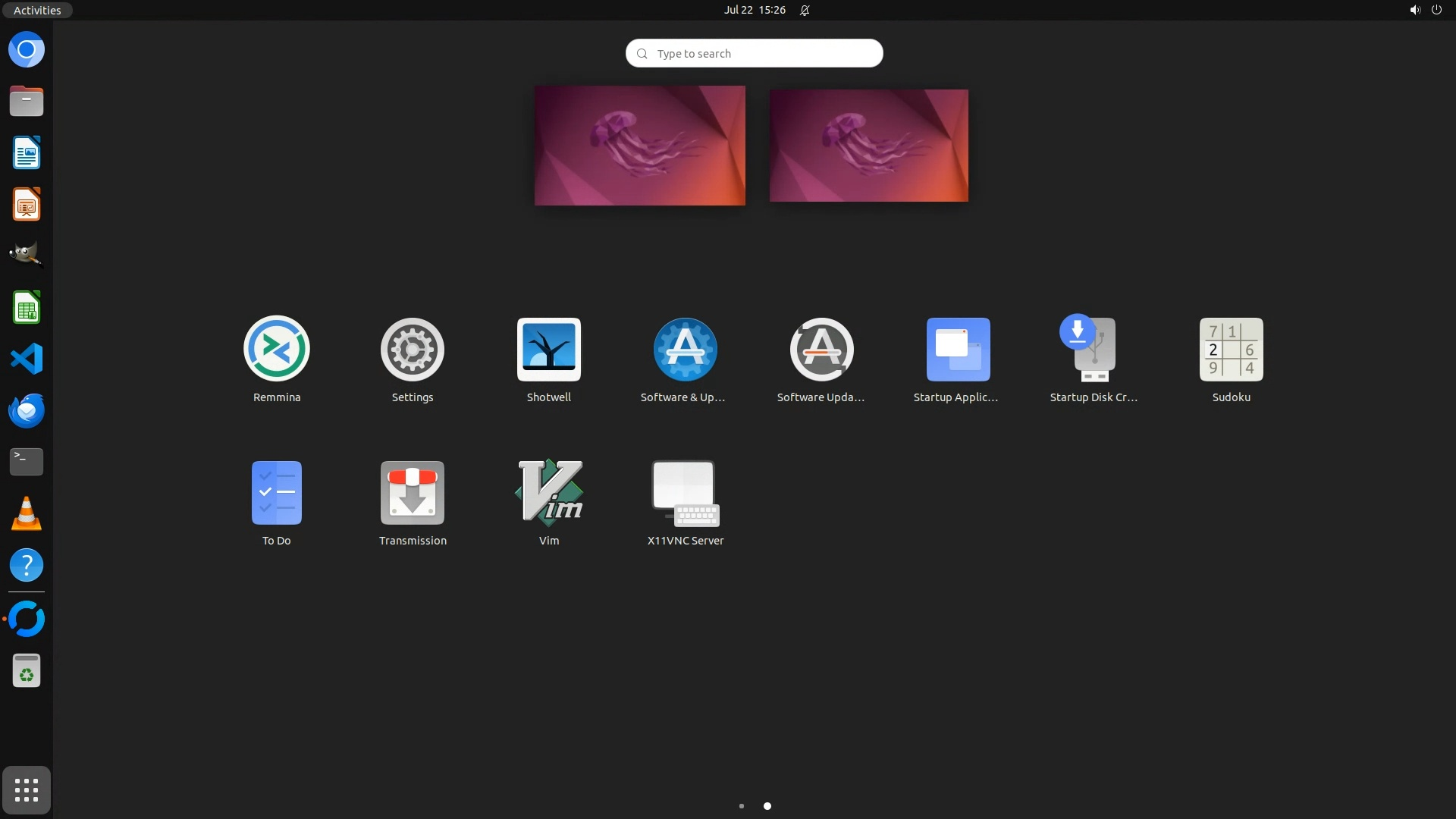Select the first workspace thumbnail
The image size is (1456, 819).
coord(639,145)
